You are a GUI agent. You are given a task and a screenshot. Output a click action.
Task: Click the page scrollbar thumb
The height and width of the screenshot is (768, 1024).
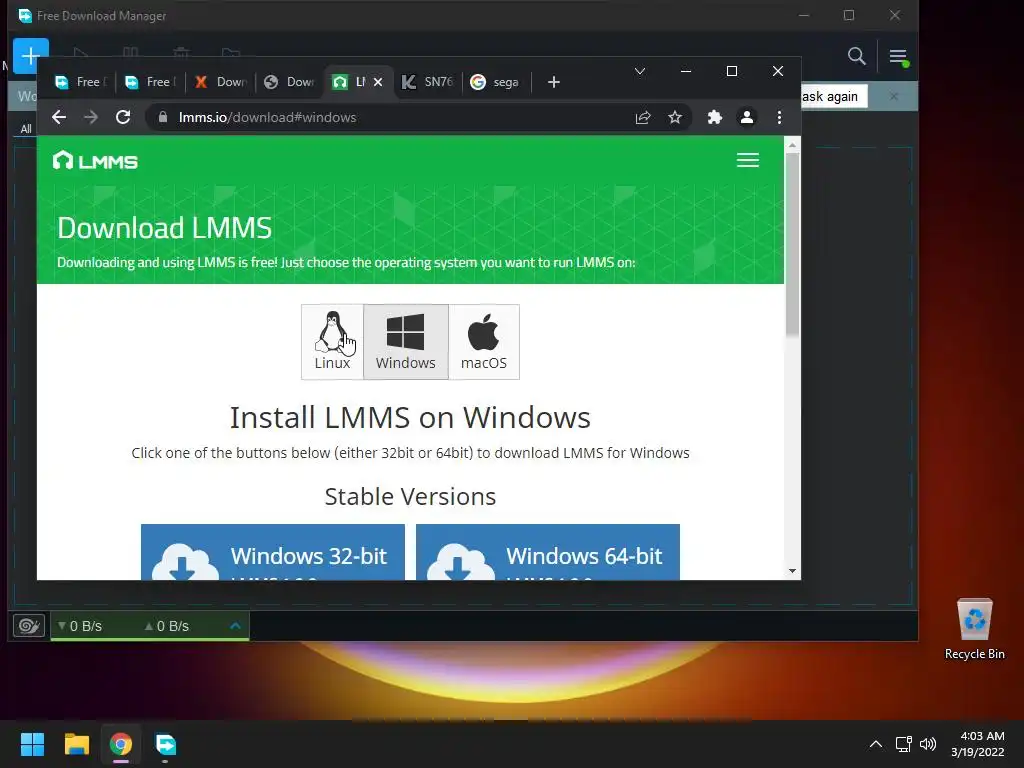(x=792, y=244)
